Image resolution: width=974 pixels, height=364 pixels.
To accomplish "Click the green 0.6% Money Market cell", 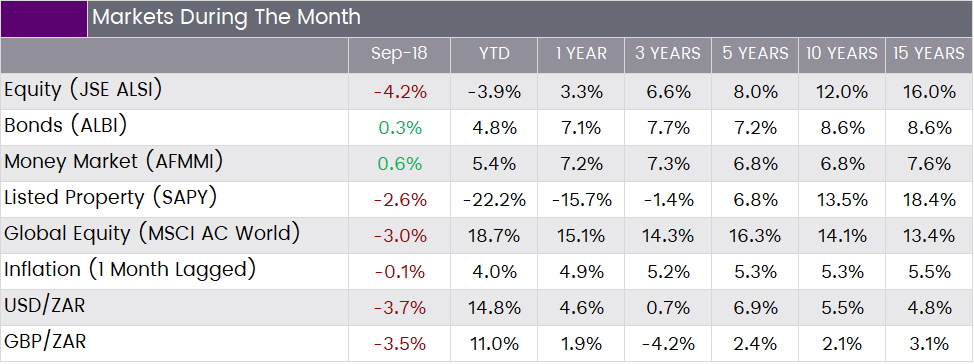I will 400,164.
